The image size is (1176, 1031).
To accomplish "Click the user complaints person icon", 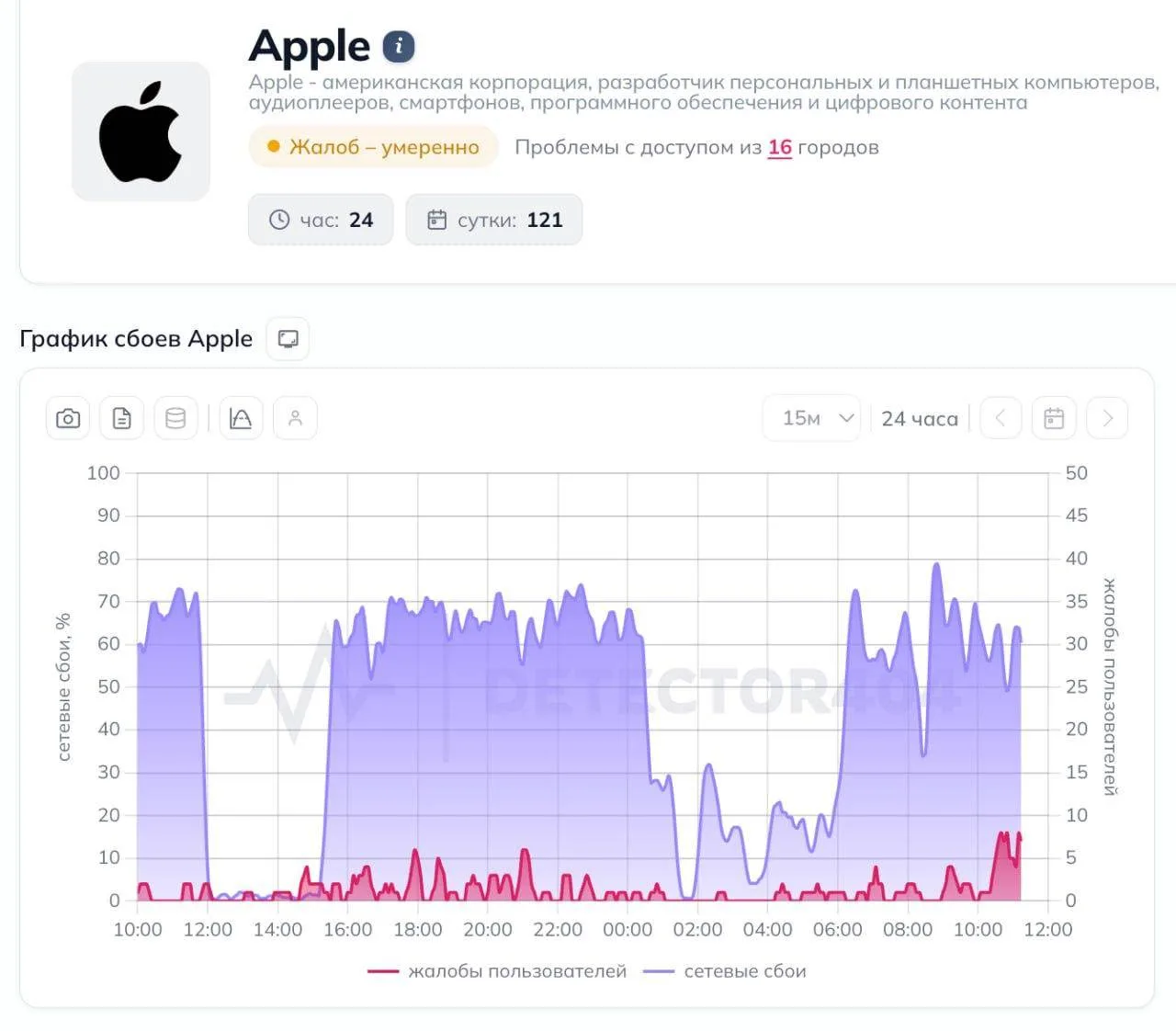I will 295,419.
